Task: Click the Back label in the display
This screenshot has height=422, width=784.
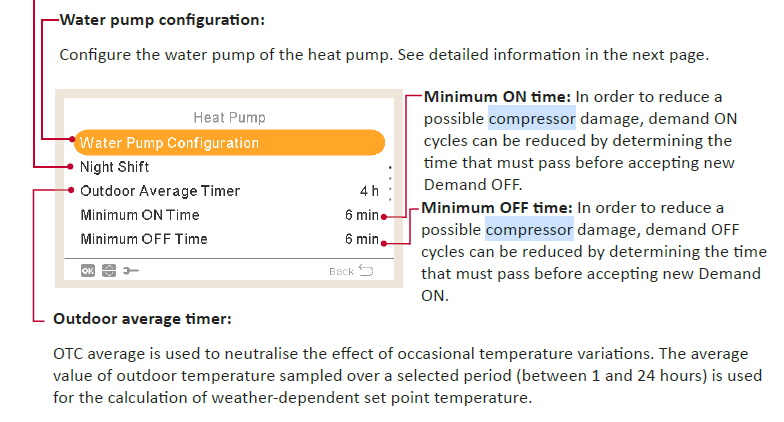Action: (341, 271)
